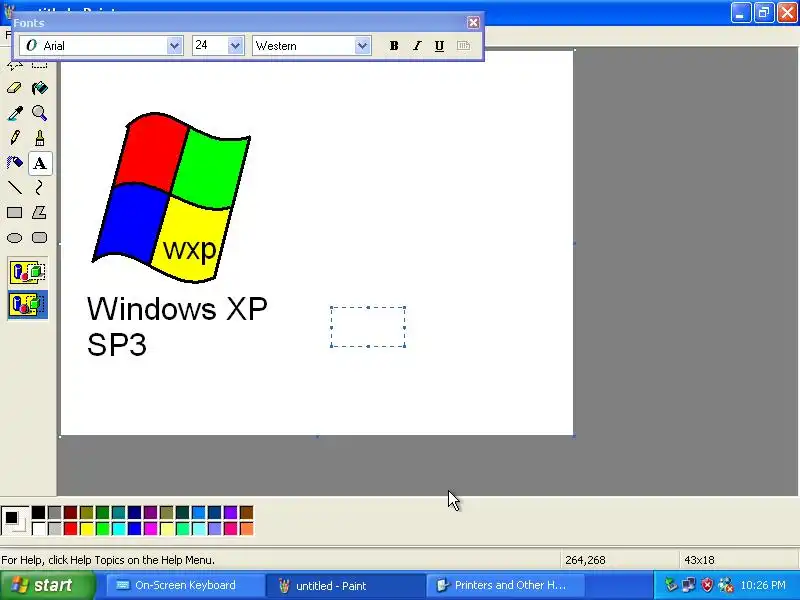Open the font size 24 dropdown
Screen dimensions: 800x600
(x=235, y=45)
